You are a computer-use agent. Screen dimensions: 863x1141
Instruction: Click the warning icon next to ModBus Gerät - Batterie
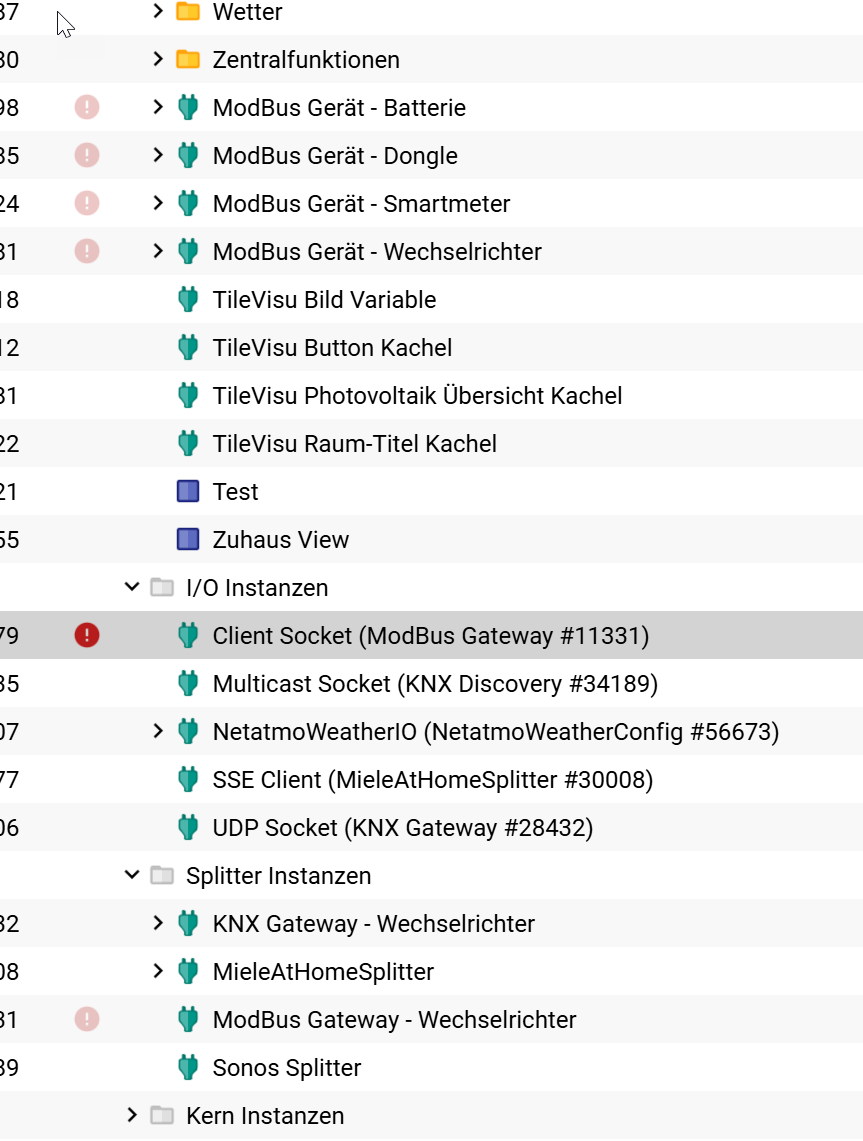coord(87,108)
